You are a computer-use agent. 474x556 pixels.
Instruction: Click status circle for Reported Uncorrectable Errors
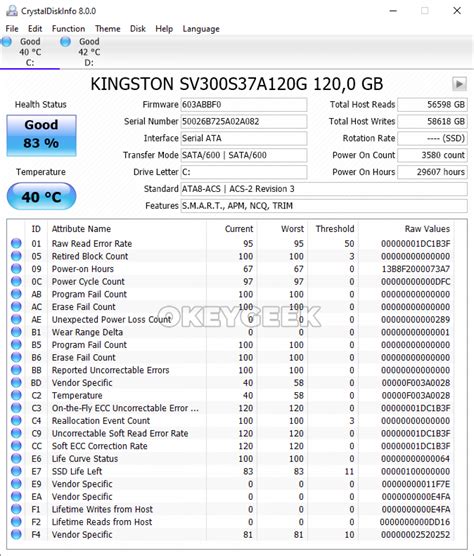tap(16, 370)
